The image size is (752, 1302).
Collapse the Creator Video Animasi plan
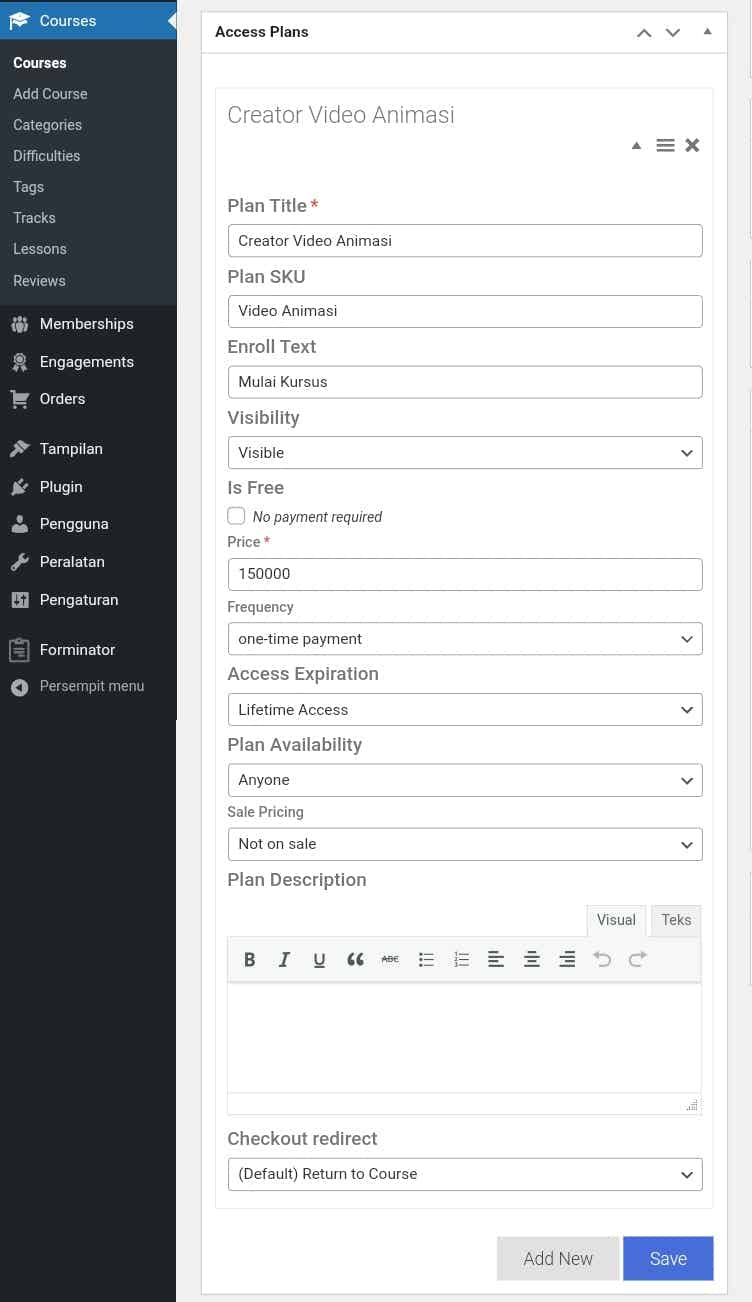click(636, 146)
